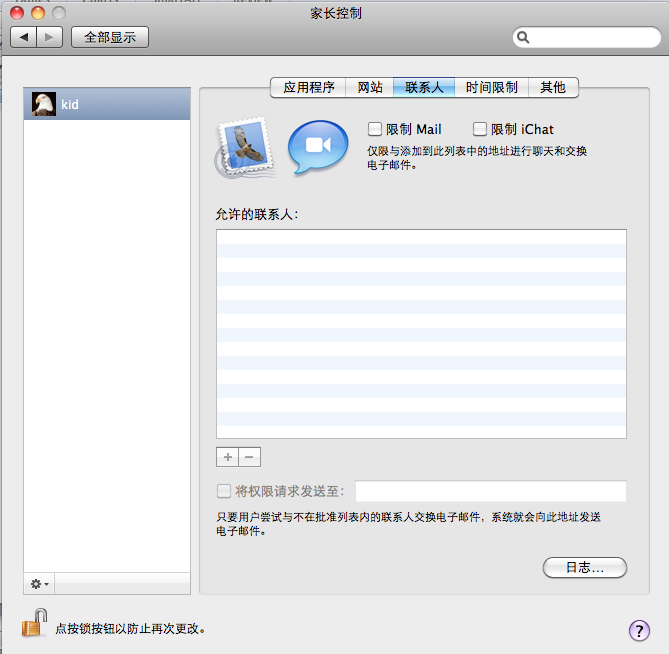Open the gear action menu below user list
The height and width of the screenshot is (654, 669).
tap(39, 584)
